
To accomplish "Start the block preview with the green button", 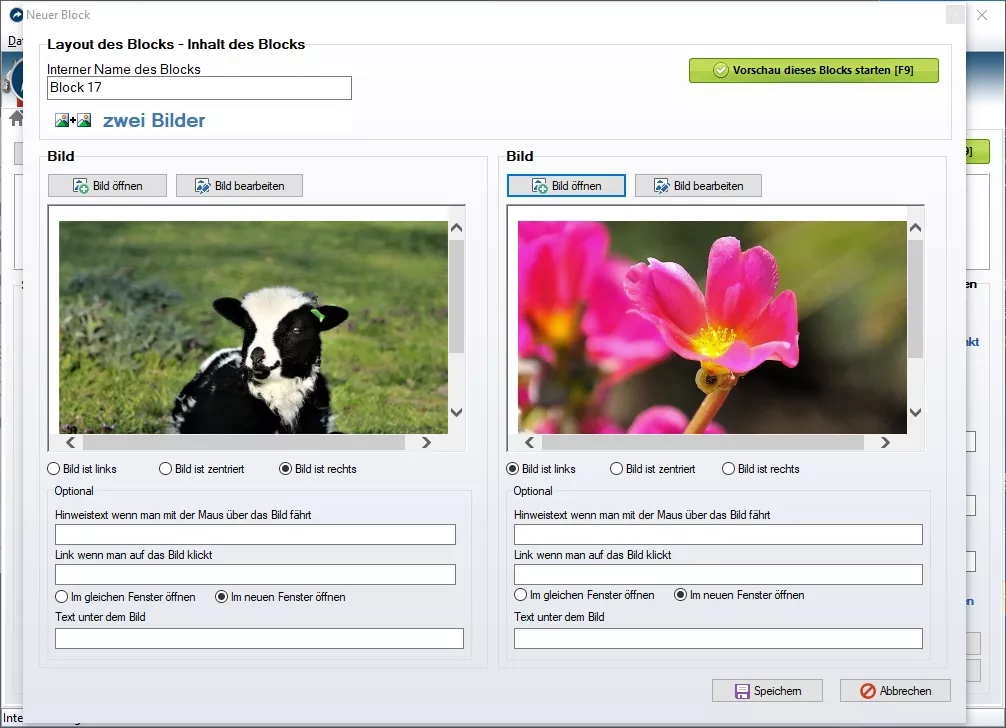I will (x=813, y=71).
